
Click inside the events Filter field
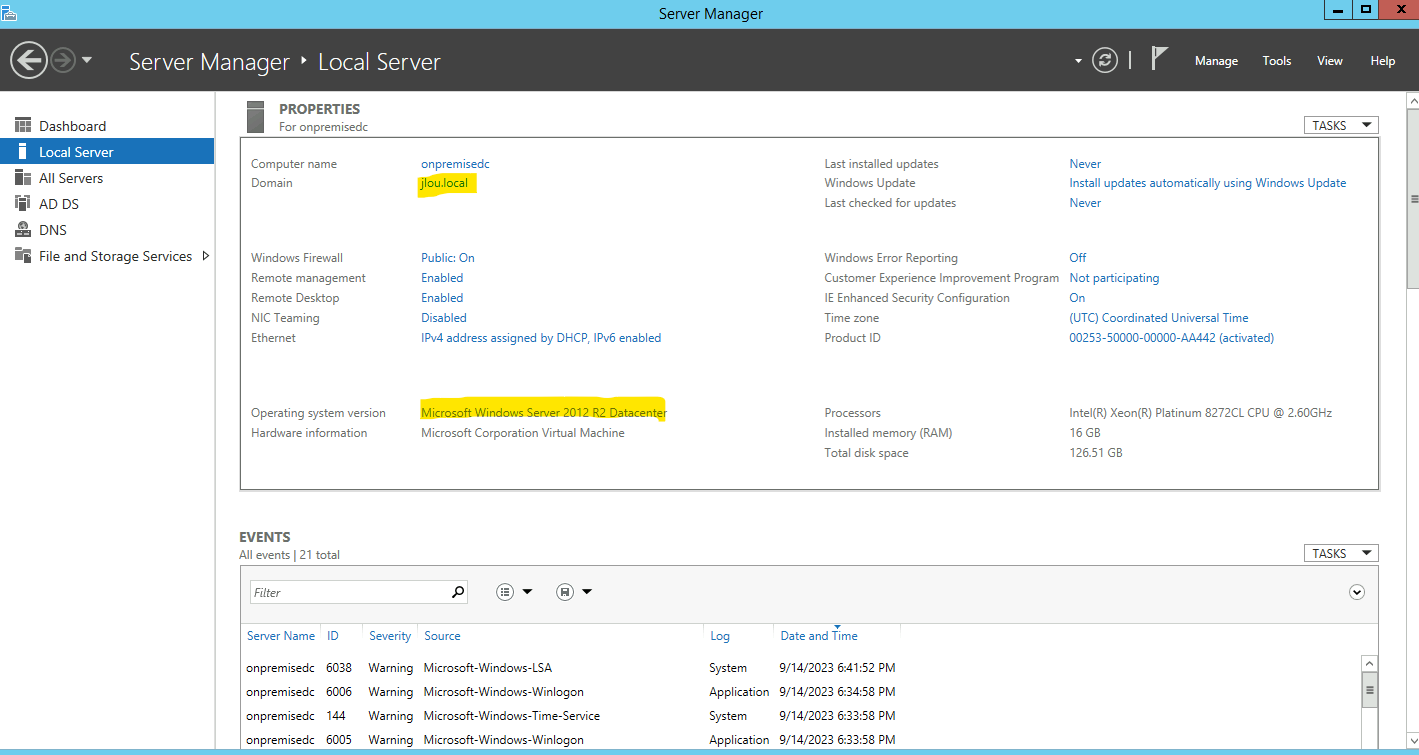(348, 592)
